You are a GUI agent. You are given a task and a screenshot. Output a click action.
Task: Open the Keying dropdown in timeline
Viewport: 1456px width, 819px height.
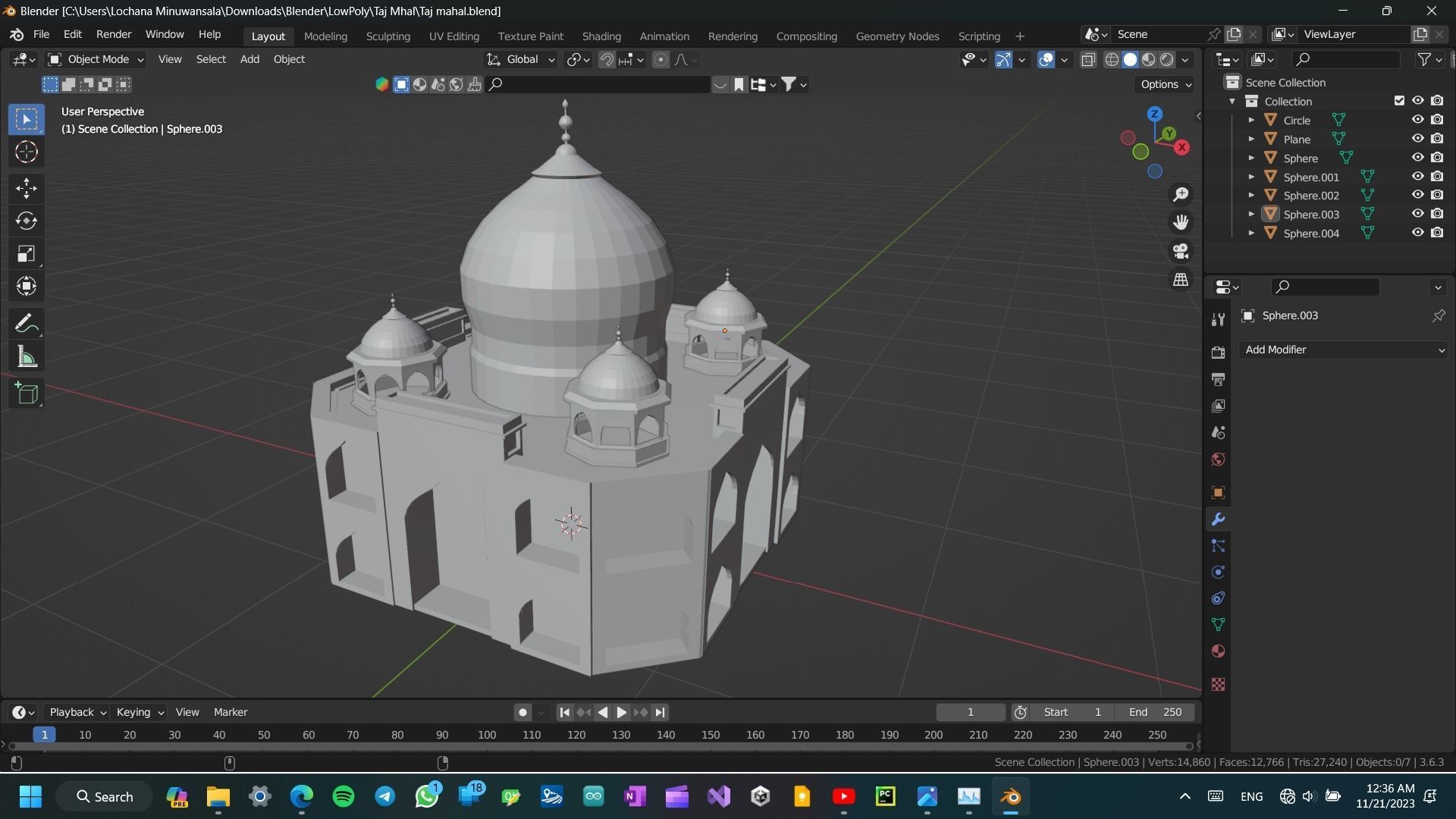140,712
